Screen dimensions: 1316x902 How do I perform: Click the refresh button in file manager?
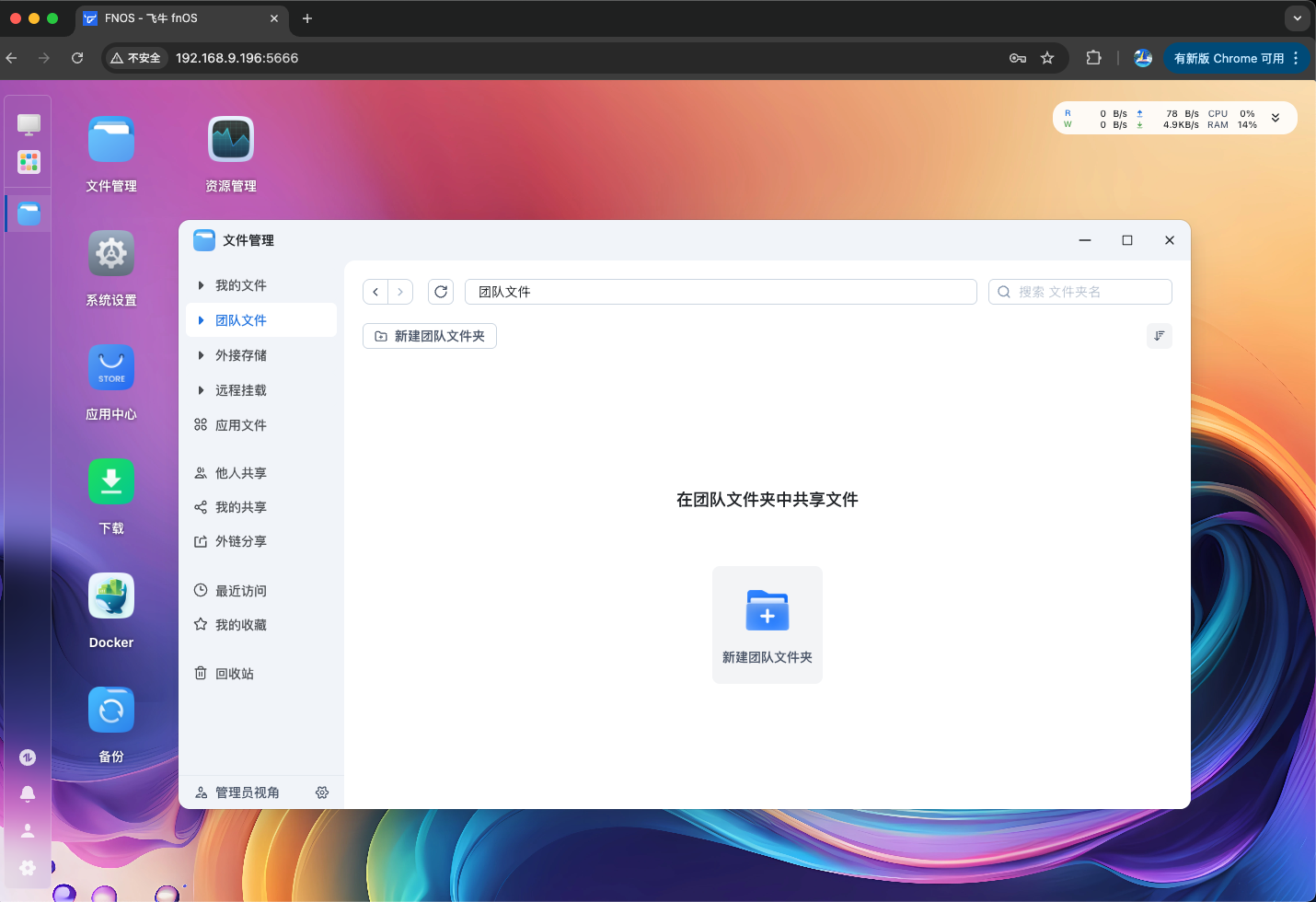[x=441, y=292]
